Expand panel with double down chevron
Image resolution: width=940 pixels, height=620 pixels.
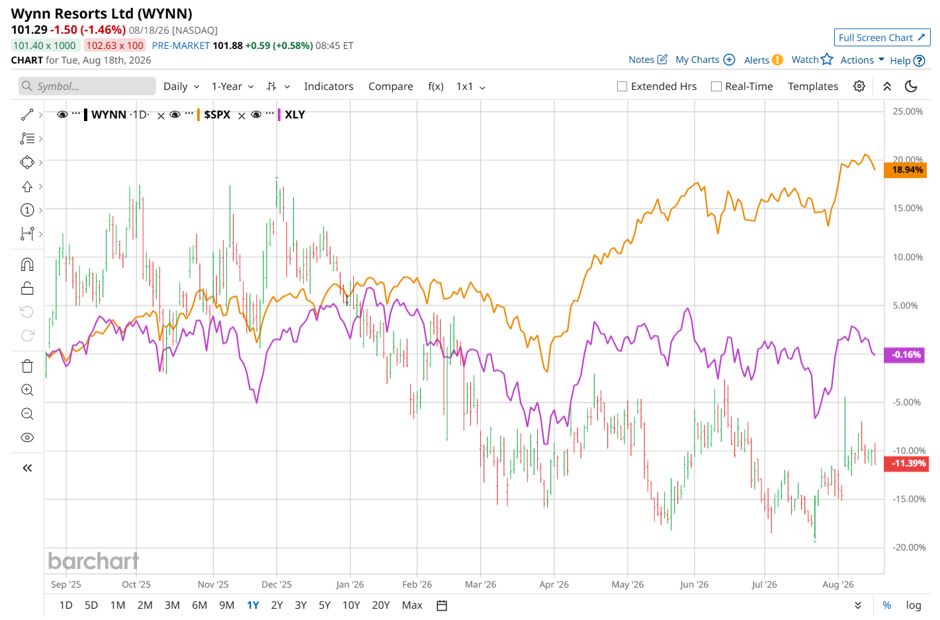[858, 605]
